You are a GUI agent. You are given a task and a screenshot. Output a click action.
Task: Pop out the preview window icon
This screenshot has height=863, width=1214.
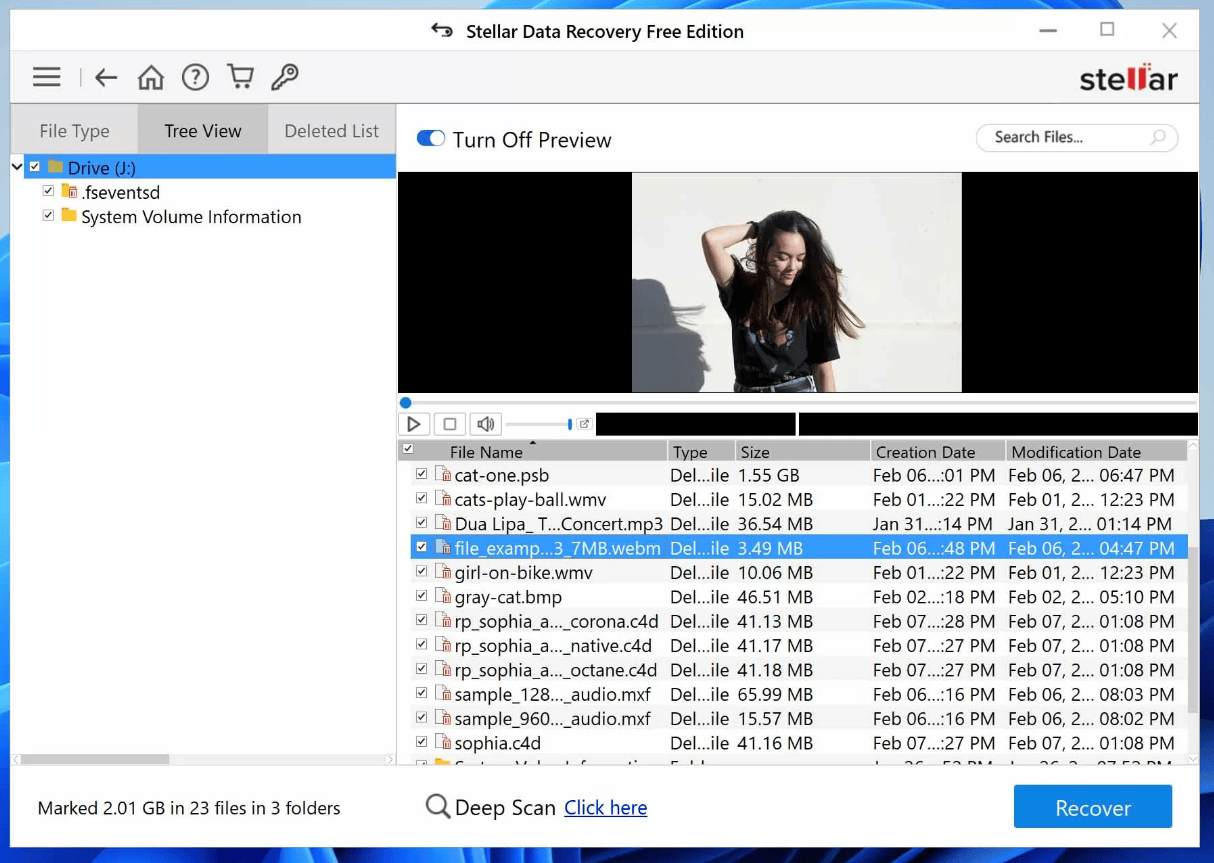point(585,424)
